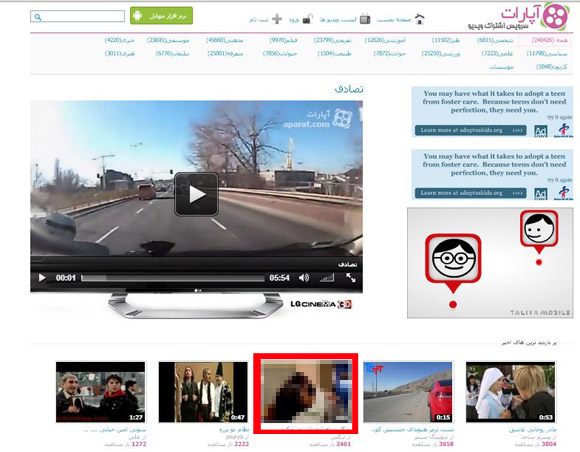Image resolution: width=580 pixels, height=452 pixels.
Task: Open the sports category (25250)
Action: pos(441,54)
